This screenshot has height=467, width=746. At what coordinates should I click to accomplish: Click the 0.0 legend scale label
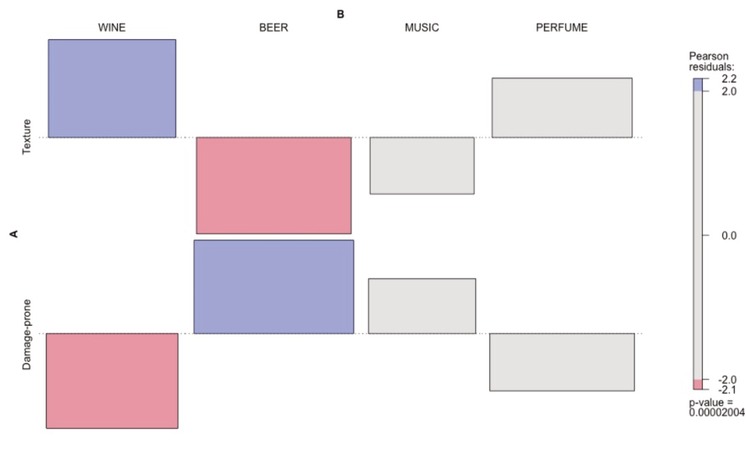pyautogui.click(x=726, y=236)
